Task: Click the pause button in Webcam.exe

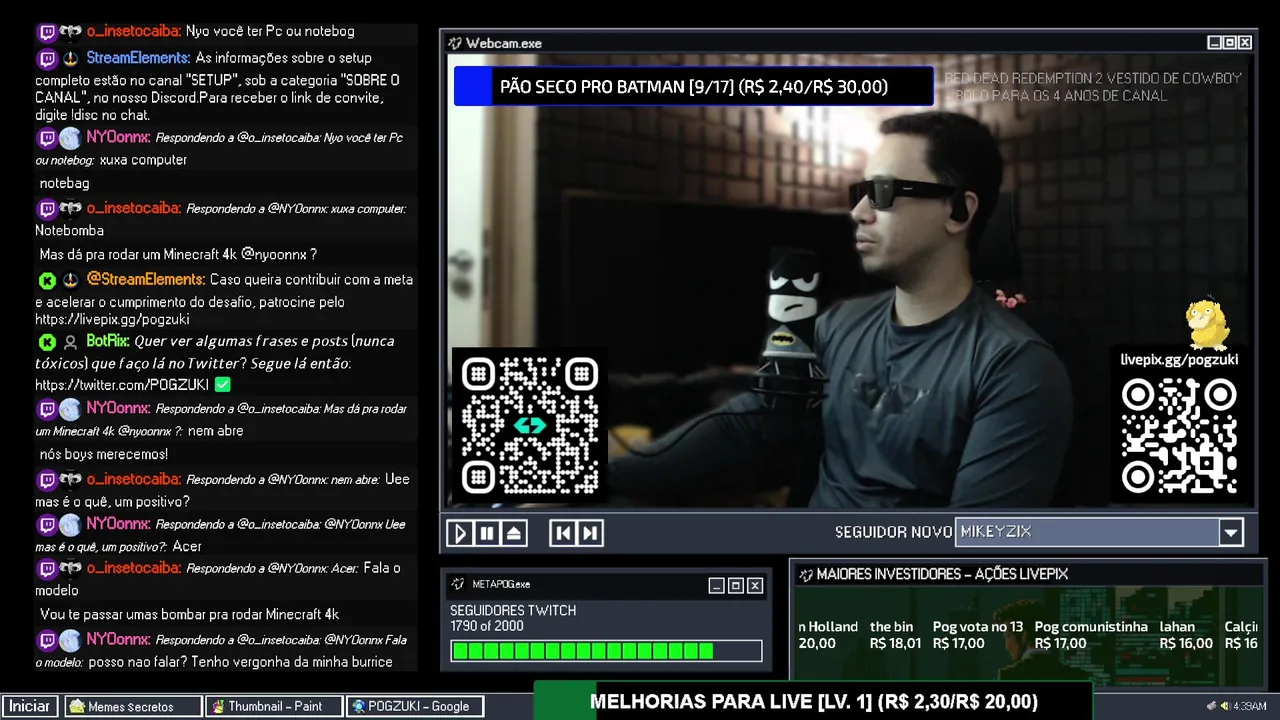Action: click(x=487, y=533)
